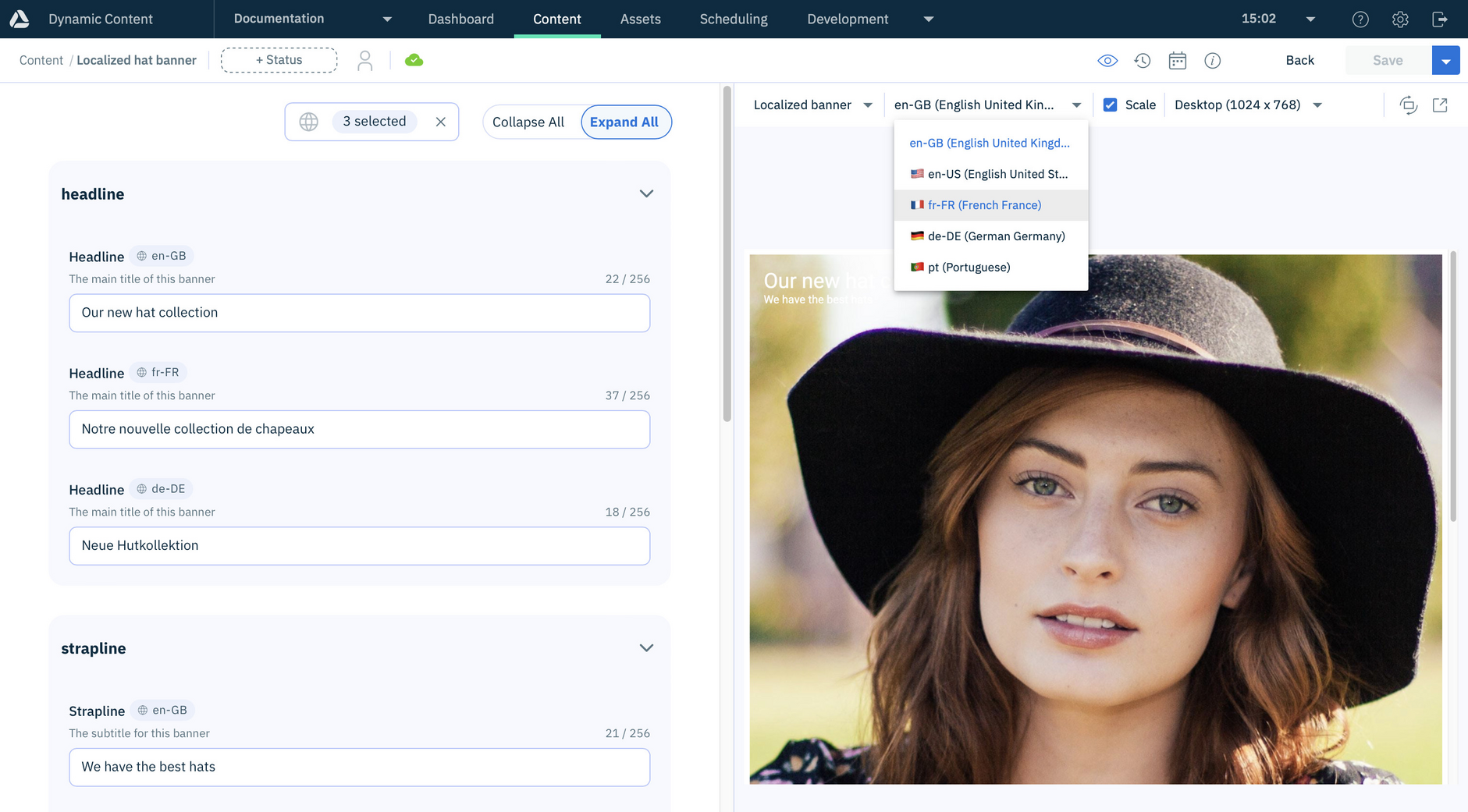Screen dimensions: 1468x812
Task: Open the version history clock icon
Action: [x=1143, y=61]
